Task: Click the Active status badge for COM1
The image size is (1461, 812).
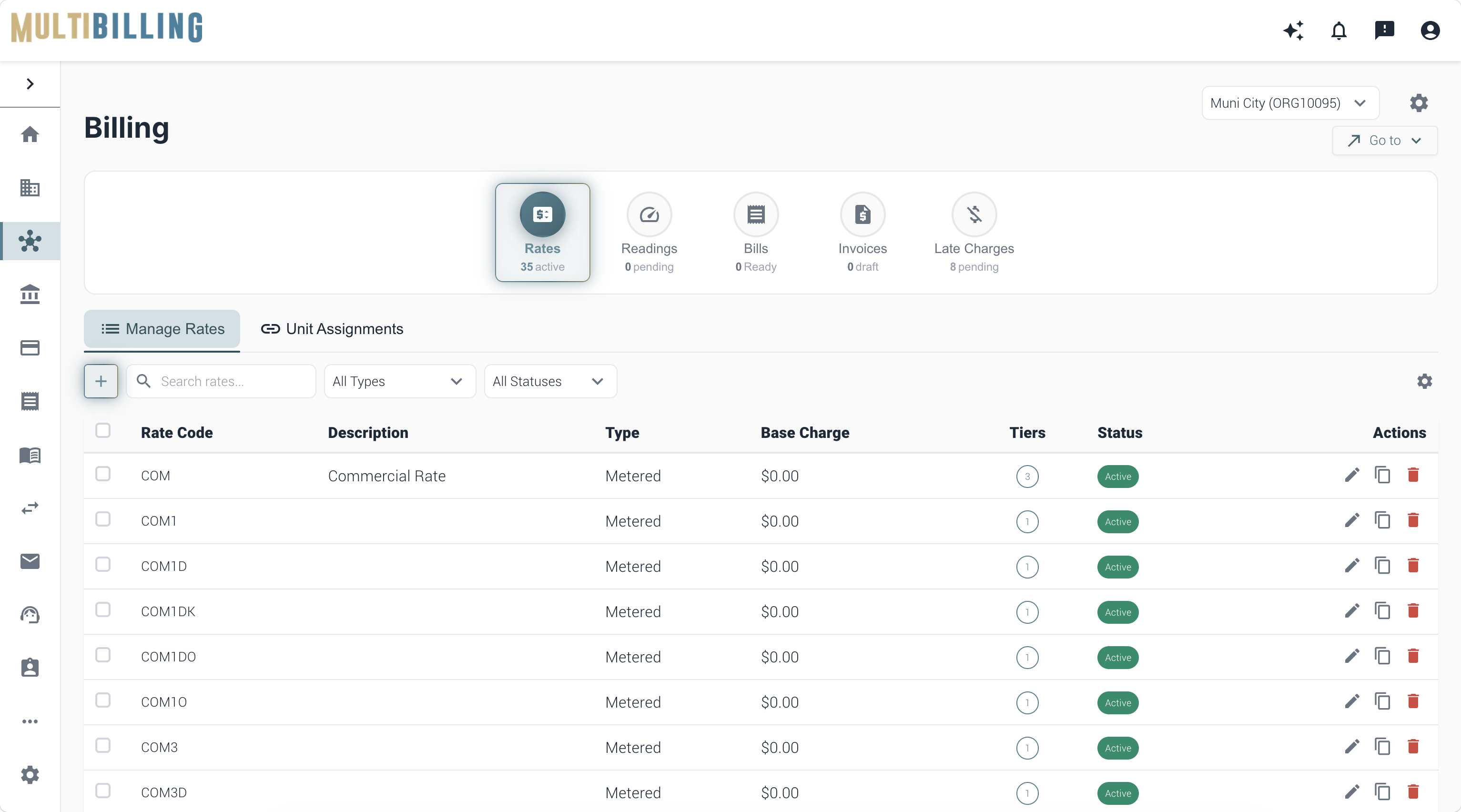Action: point(1117,522)
